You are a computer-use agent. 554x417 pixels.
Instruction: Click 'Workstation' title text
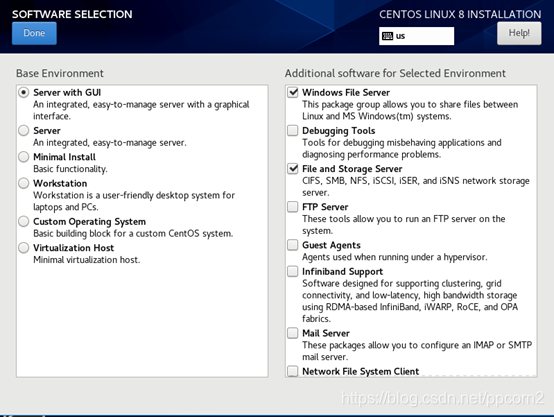tap(60, 183)
